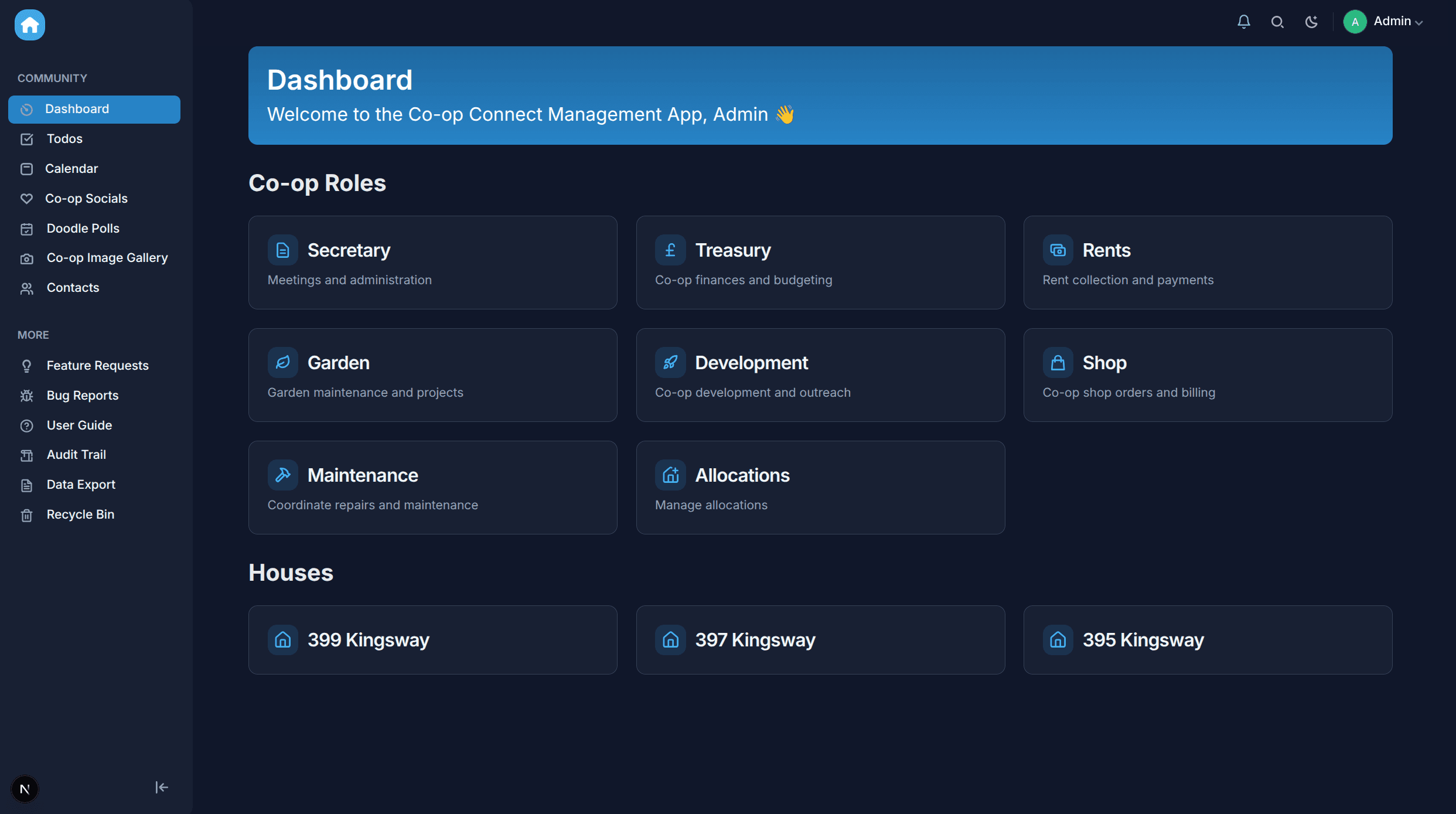The height and width of the screenshot is (814, 1456).
Task: Select the Shop padlock icon
Action: click(1057, 362)
